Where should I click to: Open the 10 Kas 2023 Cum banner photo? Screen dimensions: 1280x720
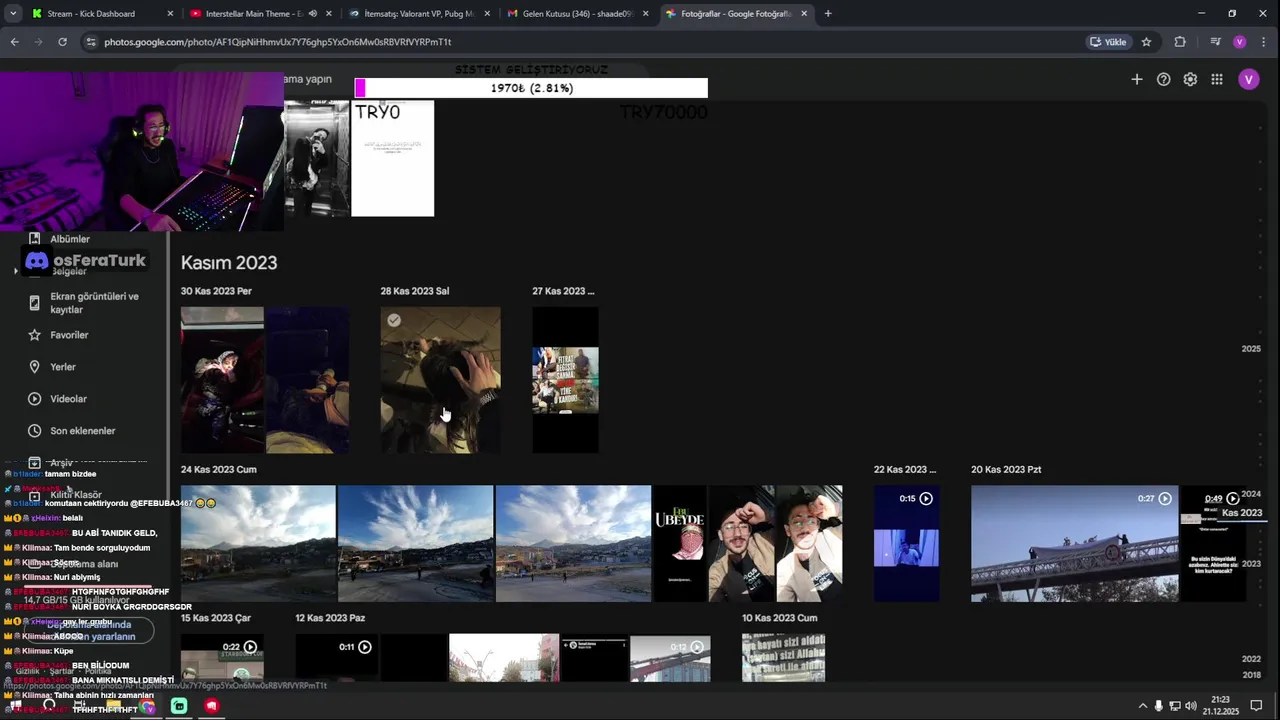tap(783, 658)
